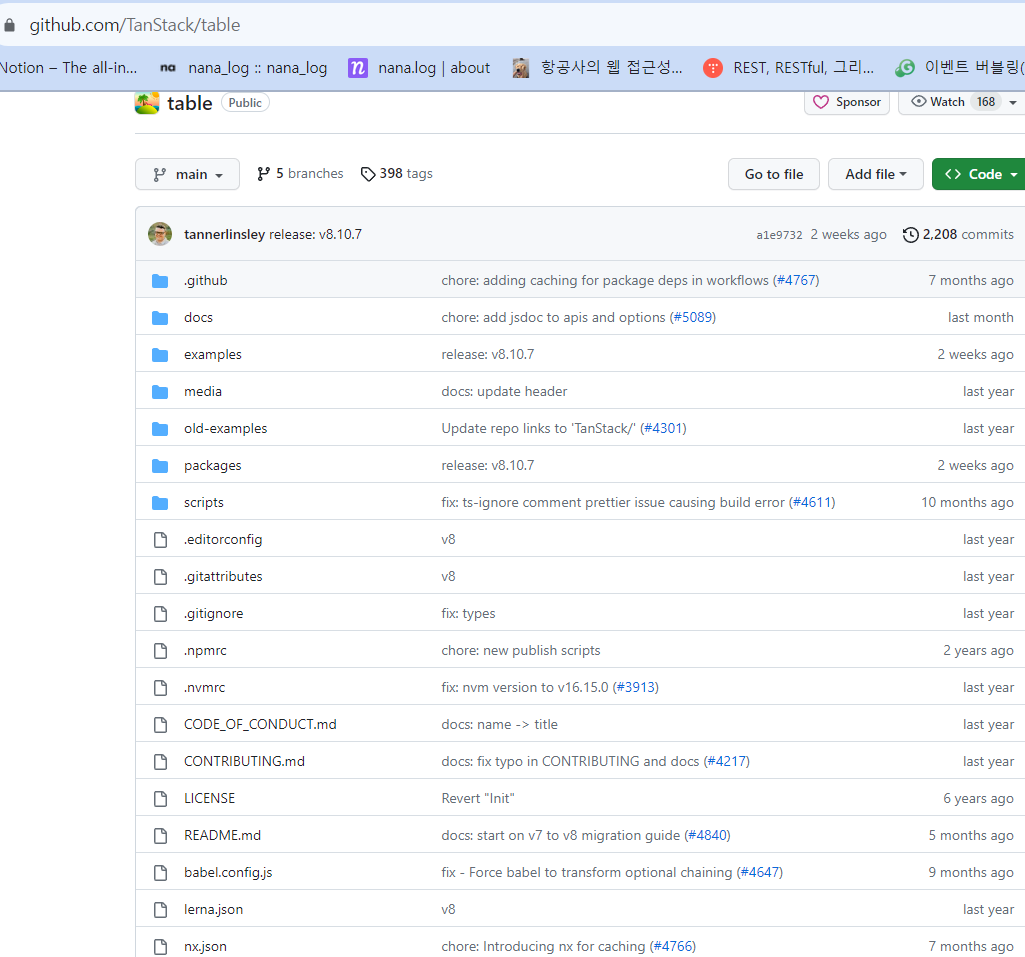Open the .npmrc file
Image resolution: width=1025 pixels, height=957 pixels.
tap(205, 651)
